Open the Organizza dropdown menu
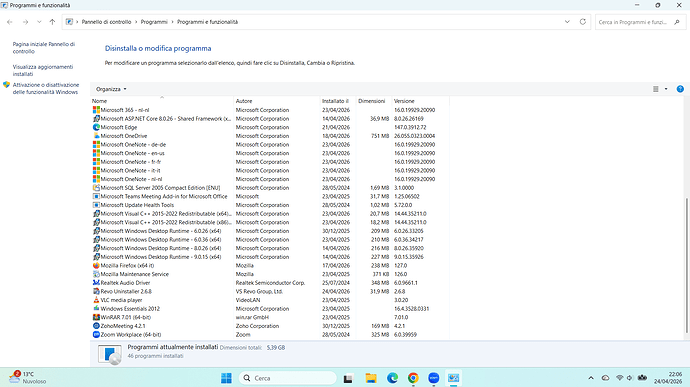This screenshot has height=387, width=690. (111, 89)
